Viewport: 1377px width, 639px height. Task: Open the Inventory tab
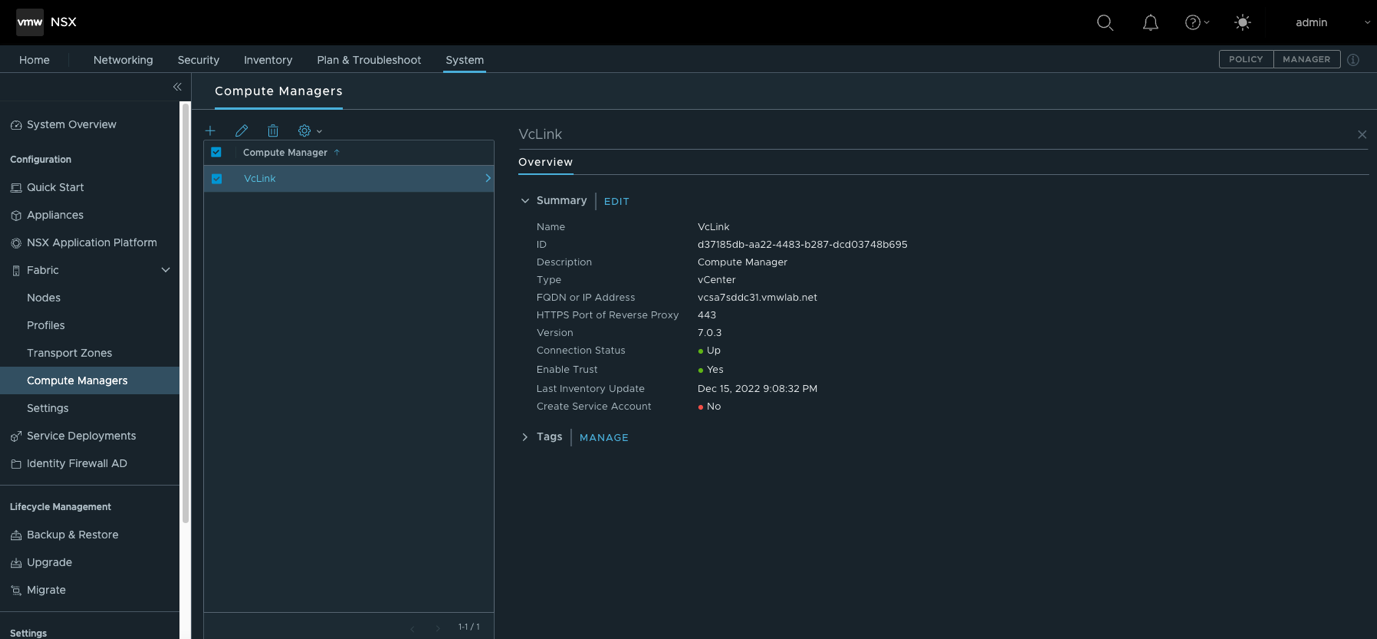click(268, 60)
